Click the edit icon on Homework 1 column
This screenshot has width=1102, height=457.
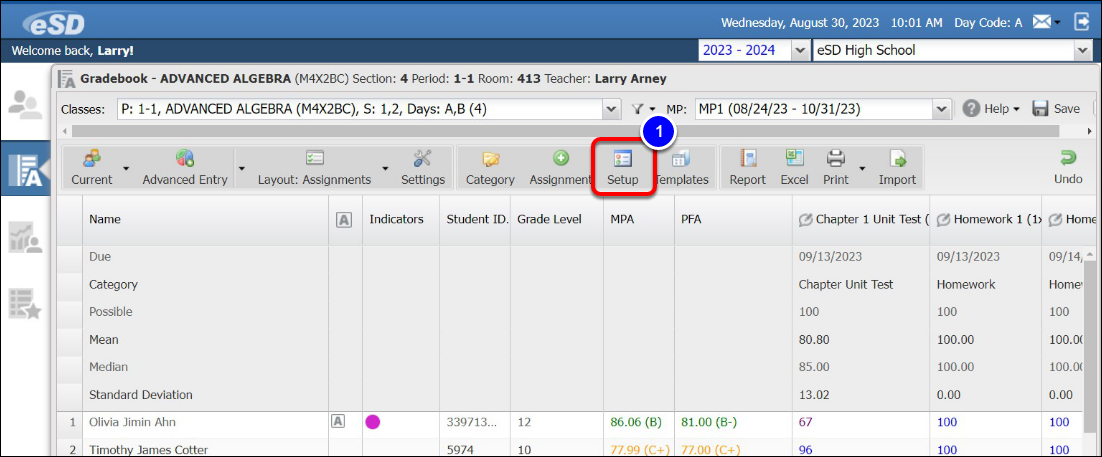[x=942, y=220]
